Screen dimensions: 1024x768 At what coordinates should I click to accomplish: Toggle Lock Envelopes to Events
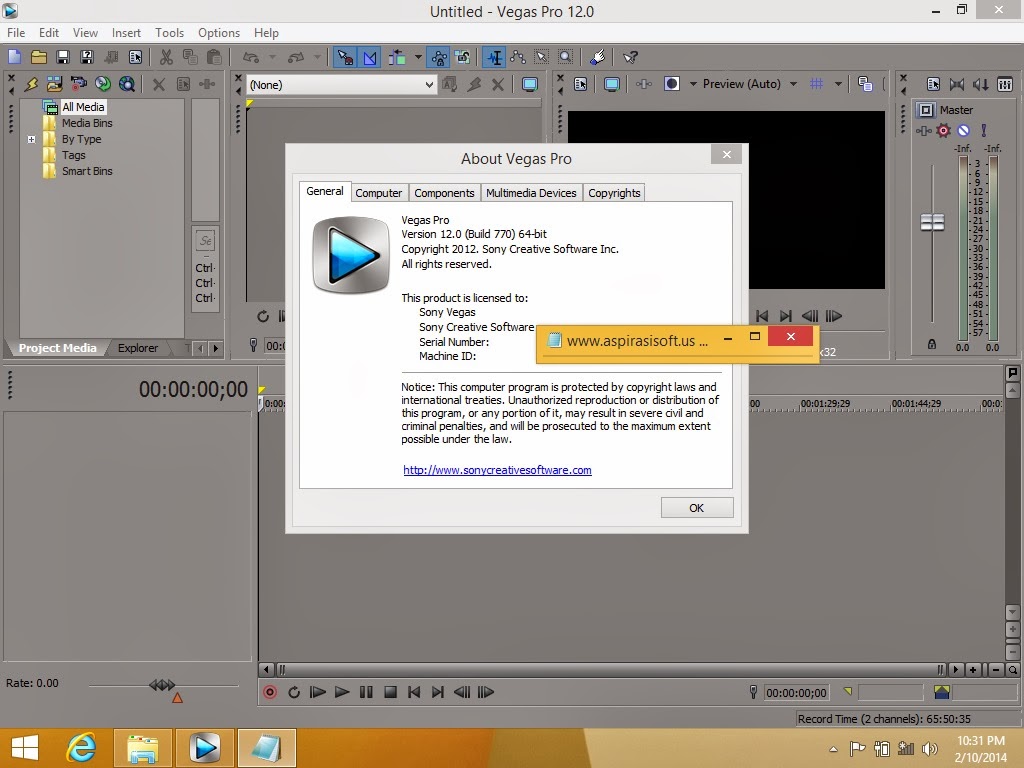pyautogui.click(x=439, y=57)
